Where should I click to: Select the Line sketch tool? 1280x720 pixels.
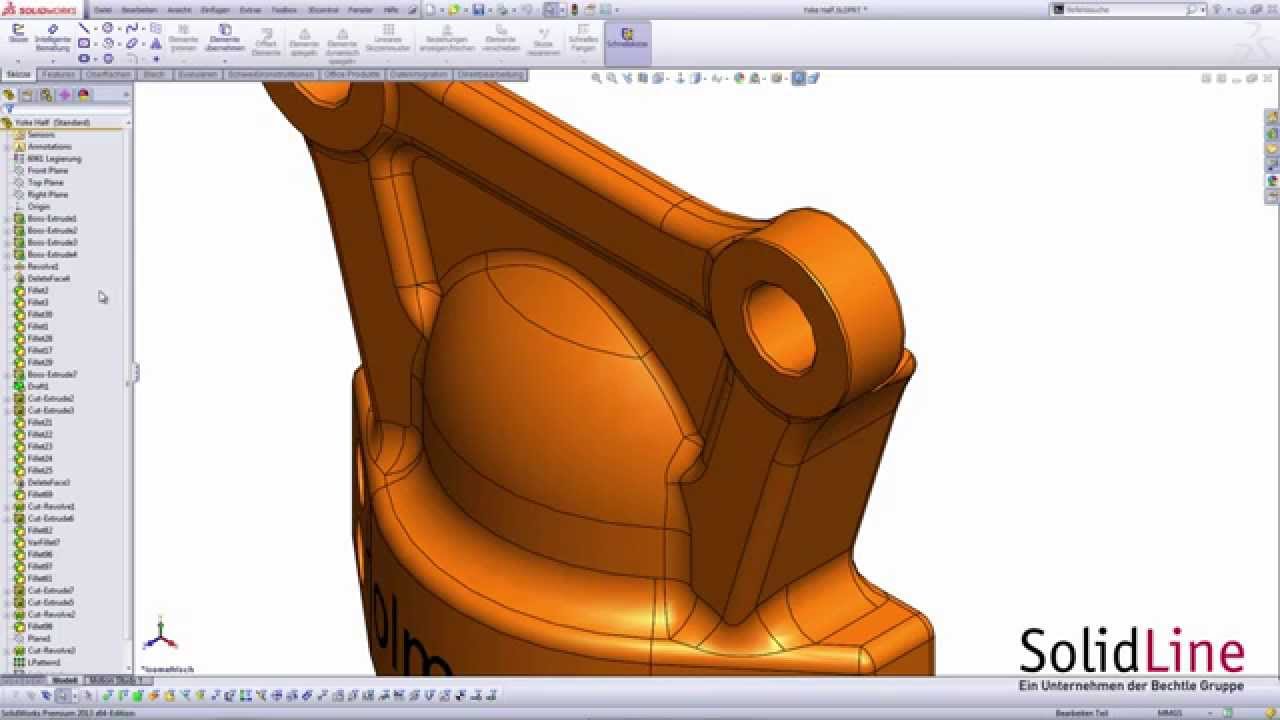coord(84,29)
